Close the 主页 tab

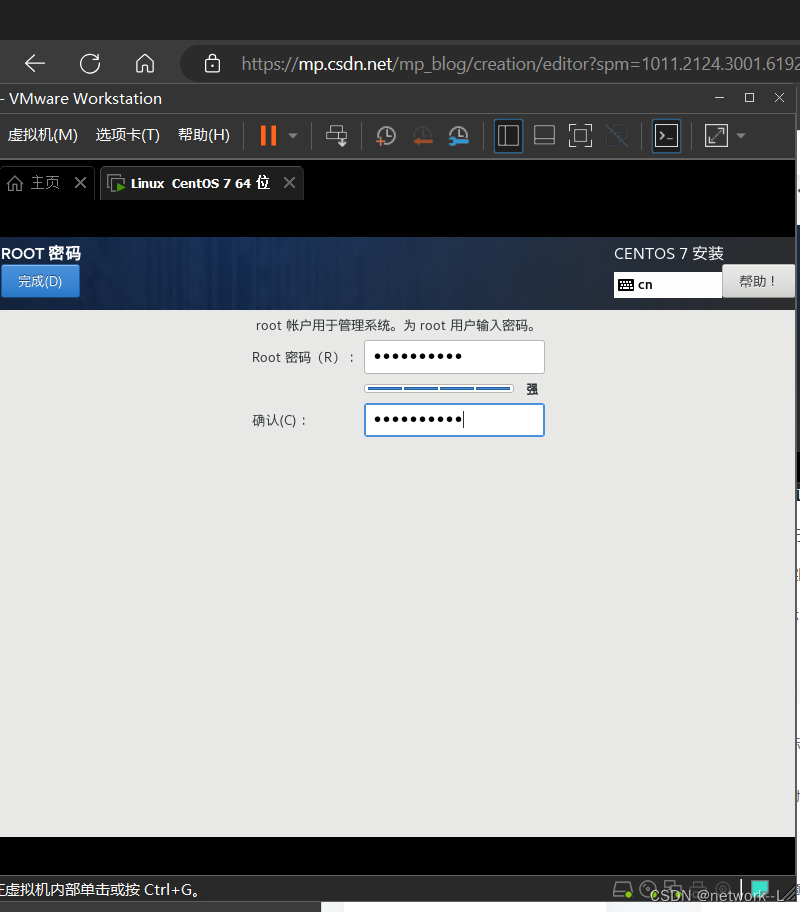[80, 183]
